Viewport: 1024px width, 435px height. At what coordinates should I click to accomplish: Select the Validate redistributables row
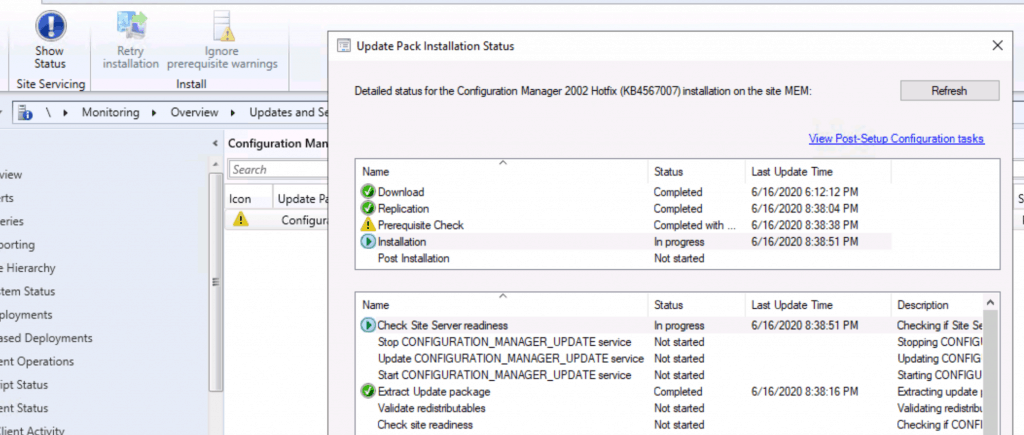pyautogui.click(x=669, y=408)
